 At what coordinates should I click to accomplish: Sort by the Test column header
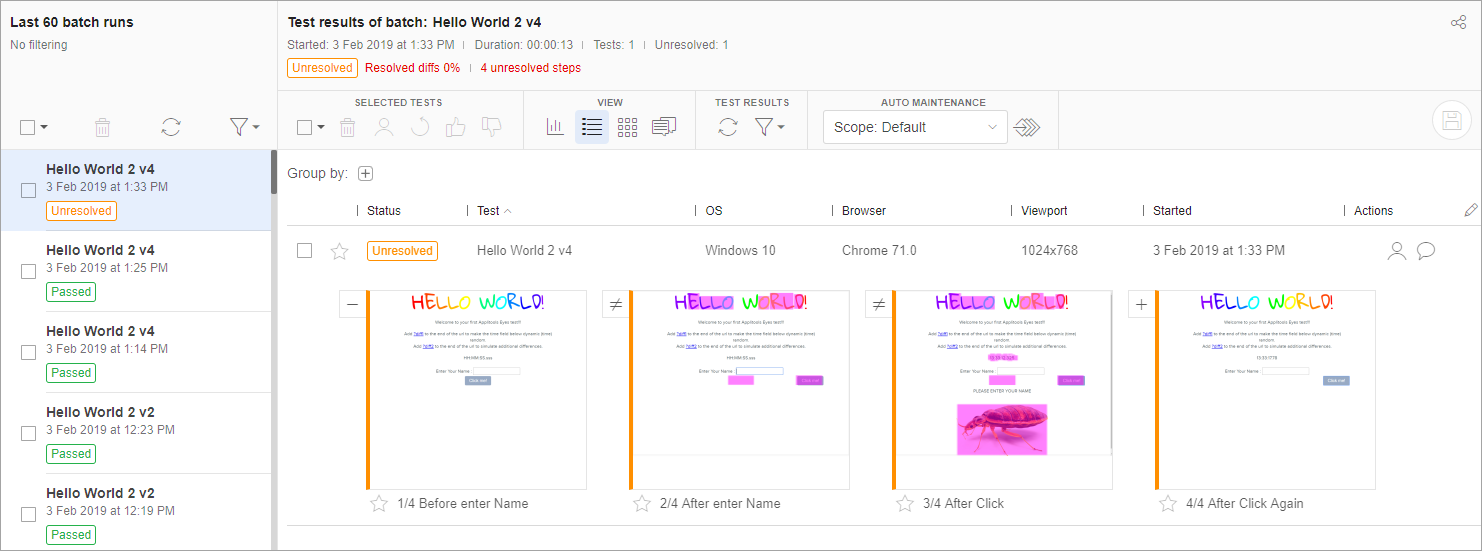[x=489, y=211]
